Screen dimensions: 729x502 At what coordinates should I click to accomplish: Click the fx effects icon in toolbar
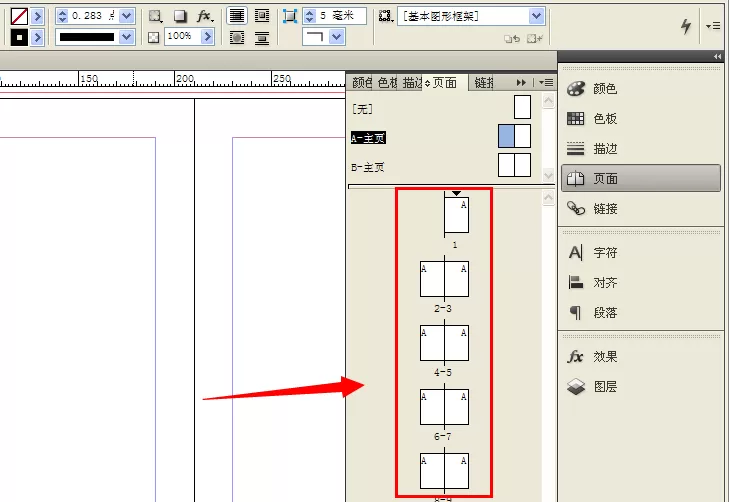pyautogui.click(x=204, y=16)
